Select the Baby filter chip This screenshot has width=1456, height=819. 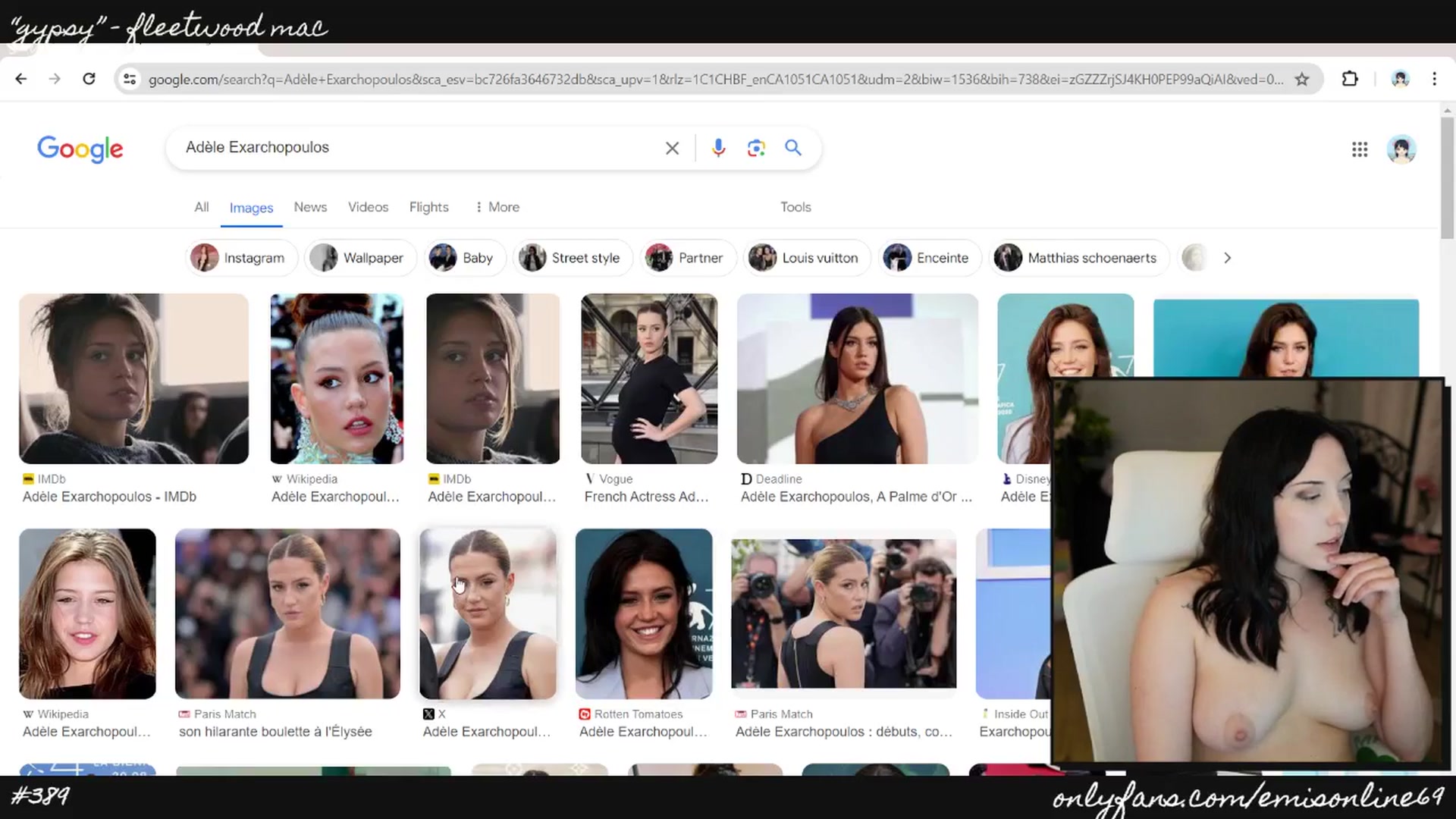point(464,258)
